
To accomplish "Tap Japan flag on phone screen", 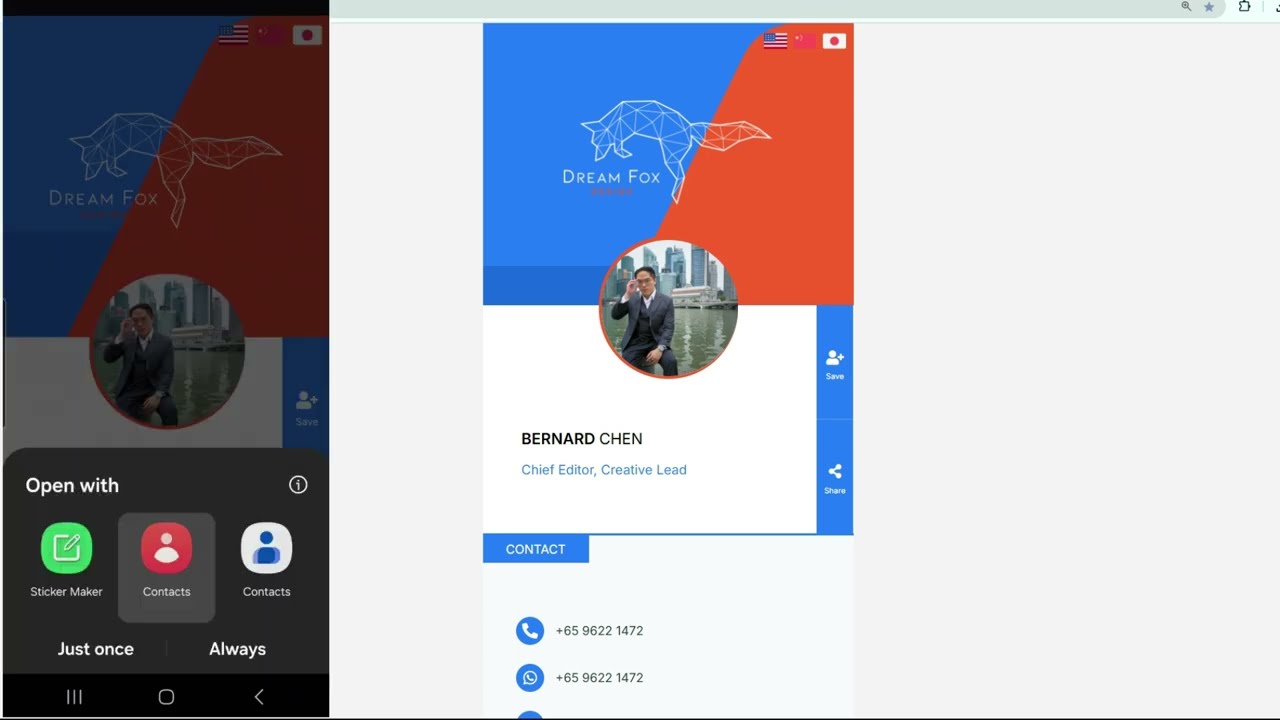I will (307, 35).
